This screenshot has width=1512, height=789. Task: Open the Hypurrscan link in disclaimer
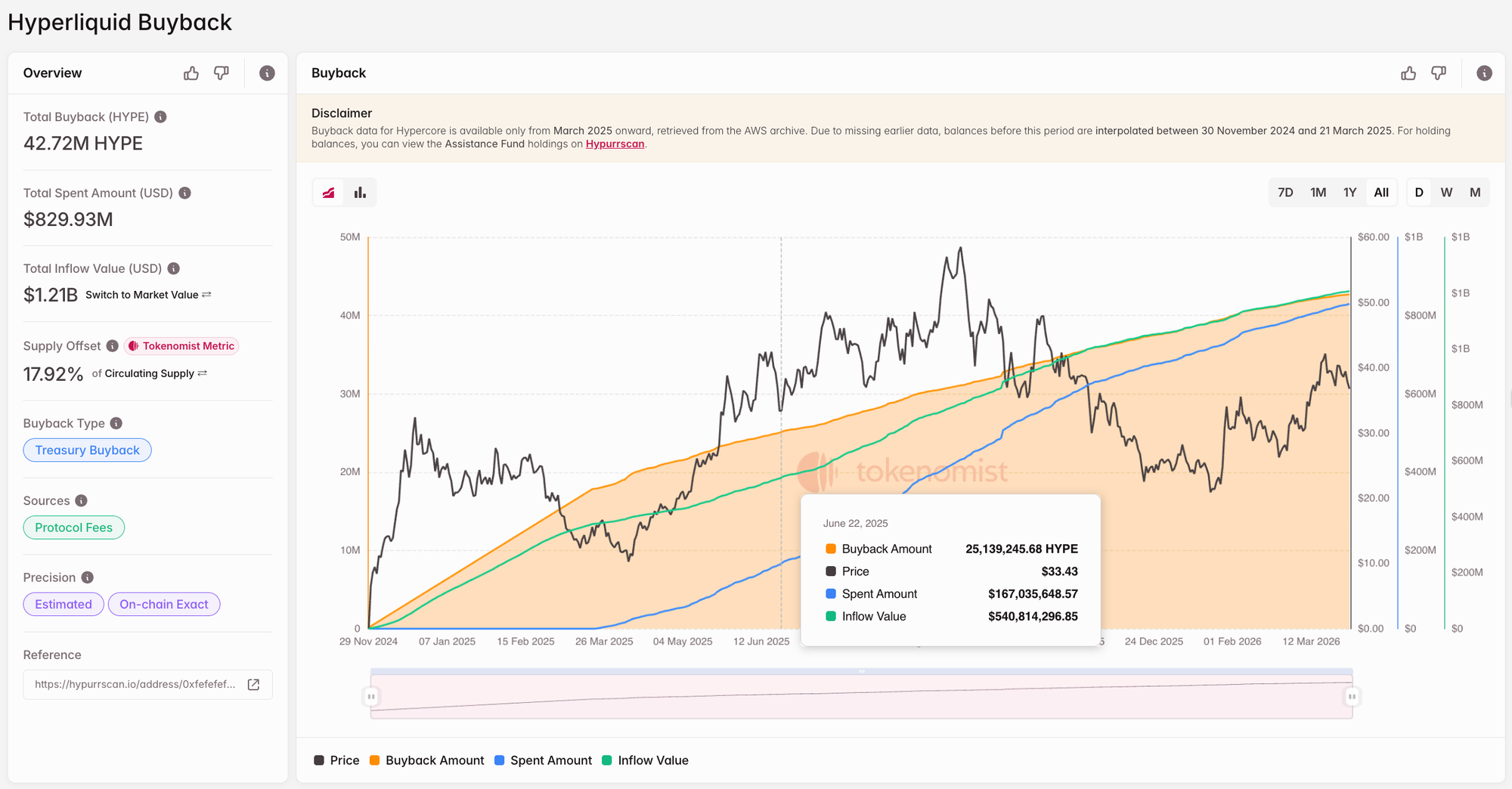[615, 144]
